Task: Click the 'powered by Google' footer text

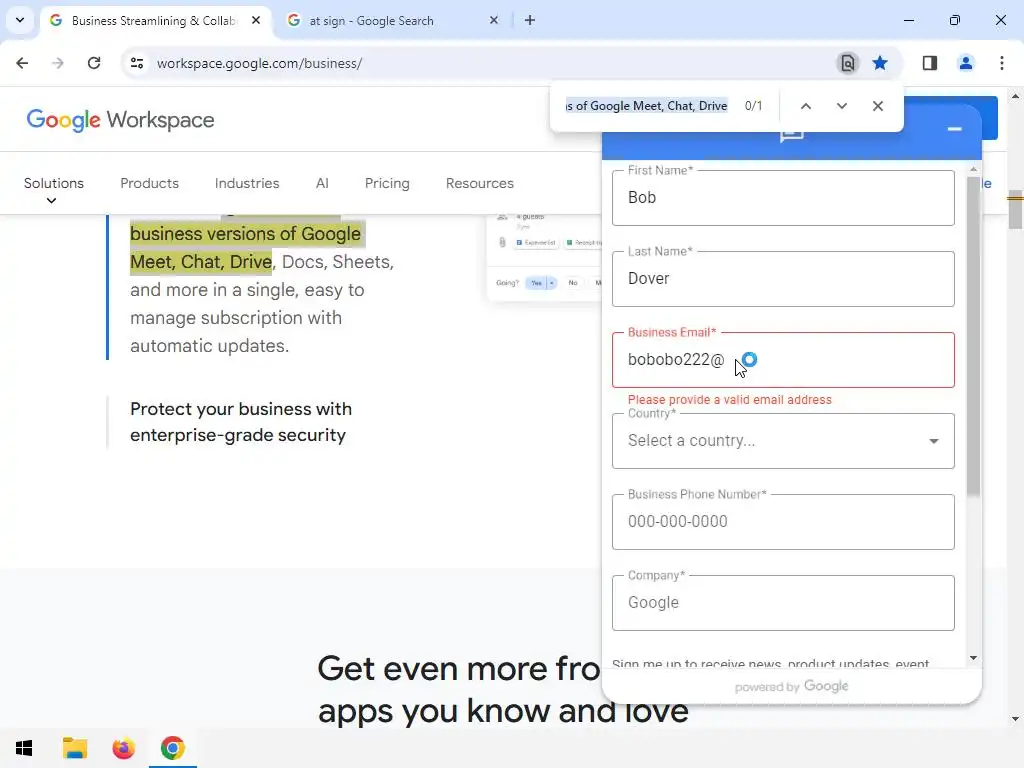Action: pos(792,686)
